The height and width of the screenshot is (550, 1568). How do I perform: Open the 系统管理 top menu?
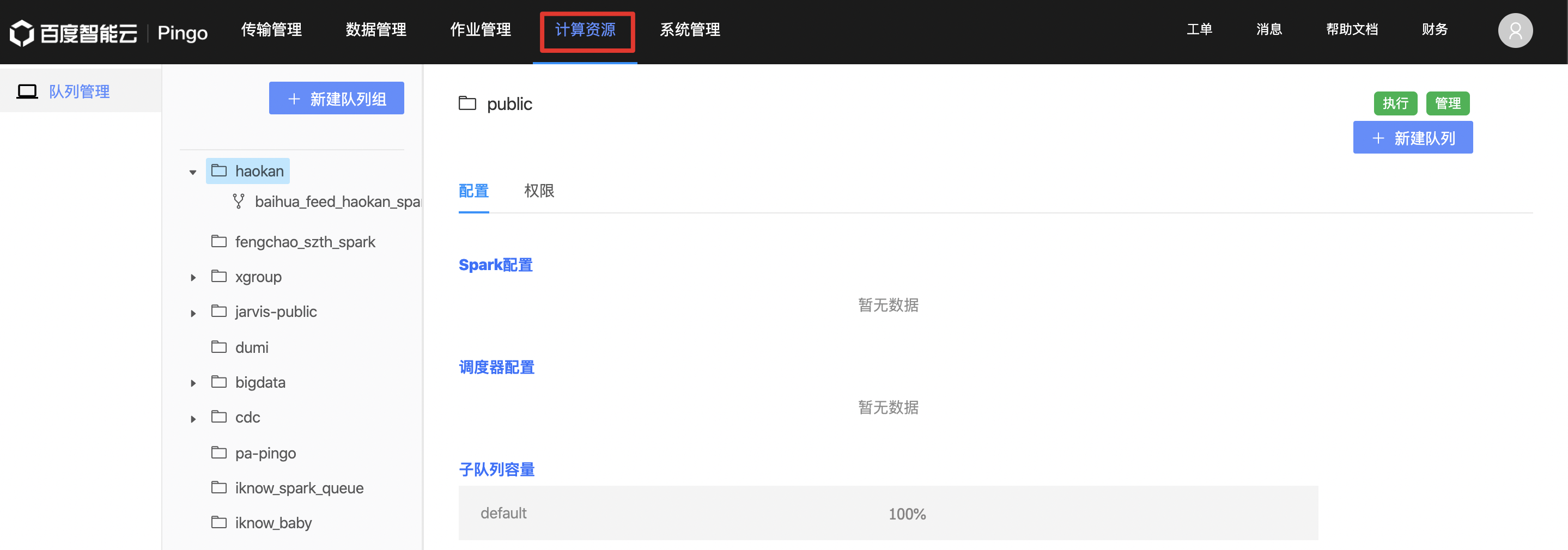point(690,29)
